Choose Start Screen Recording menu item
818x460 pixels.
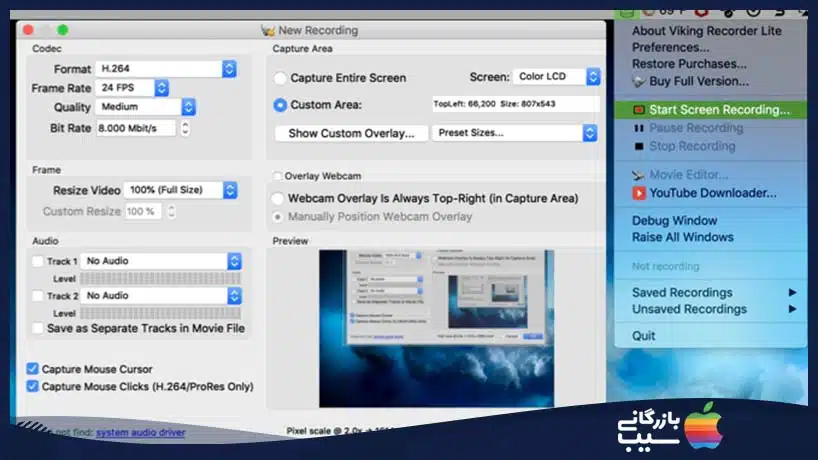(711, 110)
